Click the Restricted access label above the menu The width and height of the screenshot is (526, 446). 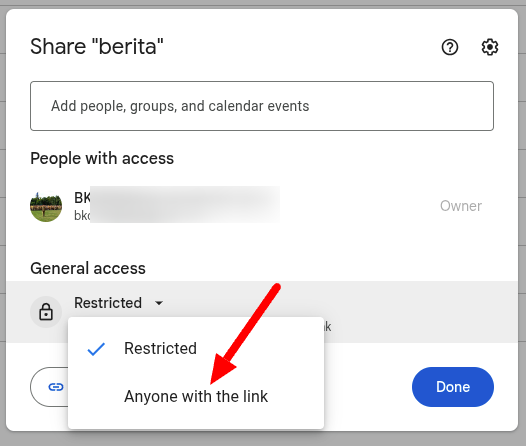point(108,303)
